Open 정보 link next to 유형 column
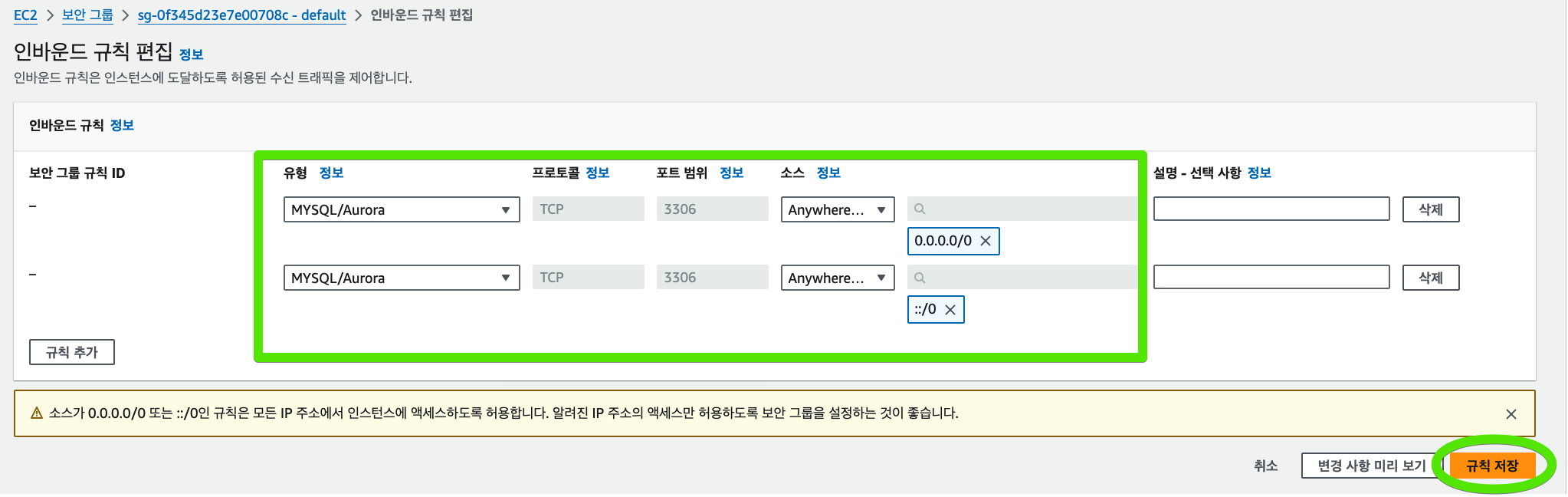The image size is (1568, 497). tap(331, 173)
